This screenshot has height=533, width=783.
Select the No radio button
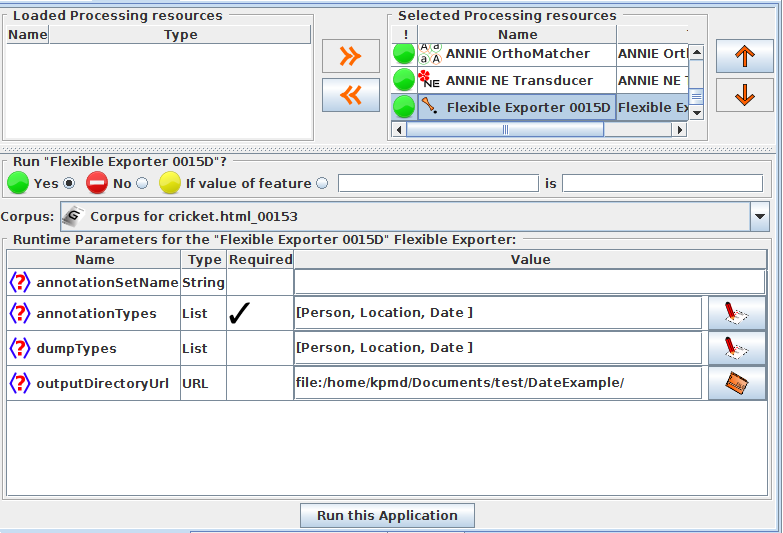click(142, 183)
